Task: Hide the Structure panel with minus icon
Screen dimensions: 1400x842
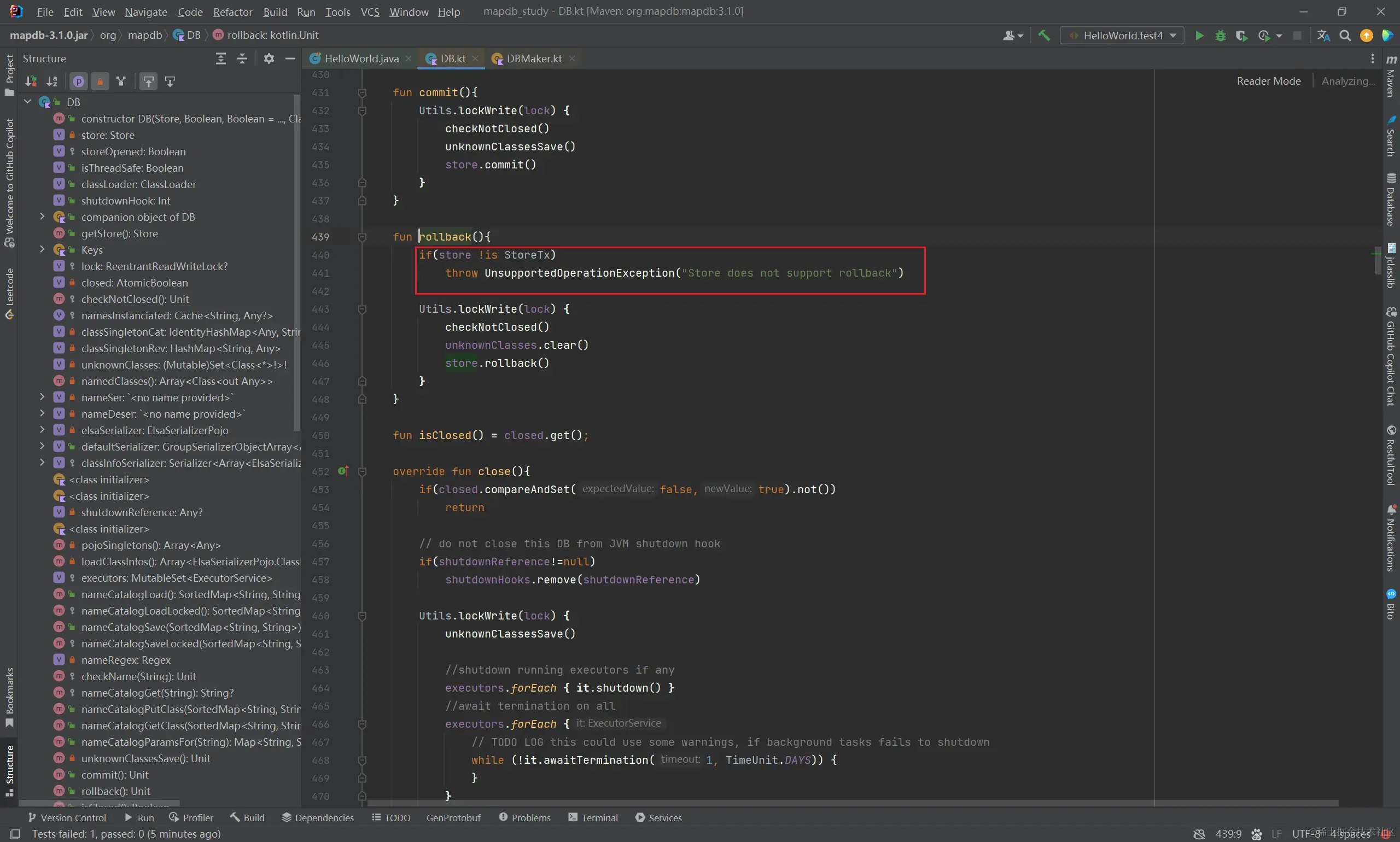Action: pyautogui.click(x=290, y=59)
